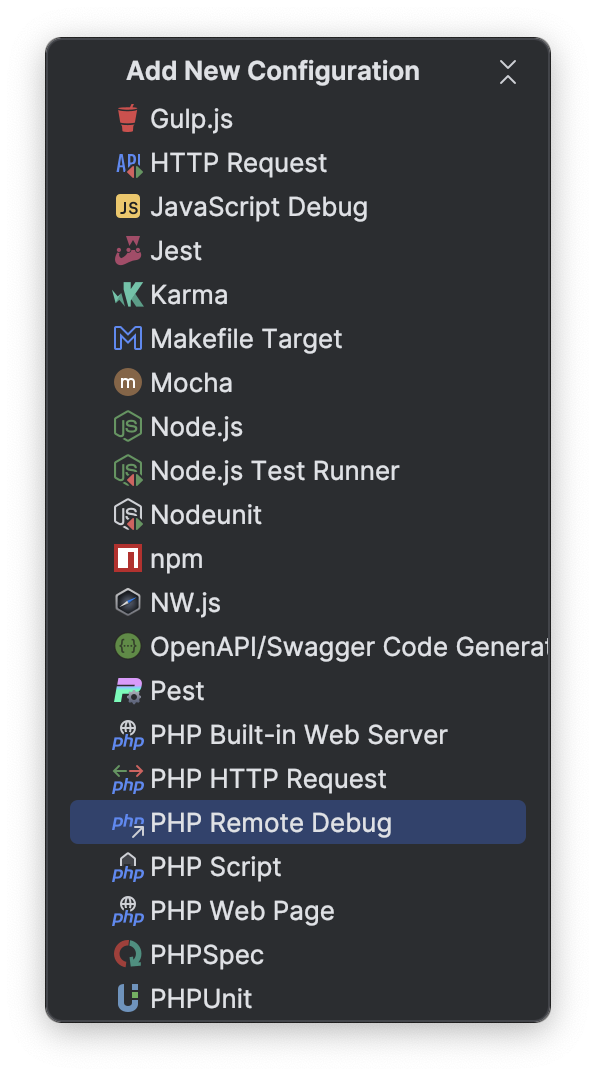This screenshot has width=596, height=1076.
Task: Click the red npm icon
Action: (x=128, y=558)
